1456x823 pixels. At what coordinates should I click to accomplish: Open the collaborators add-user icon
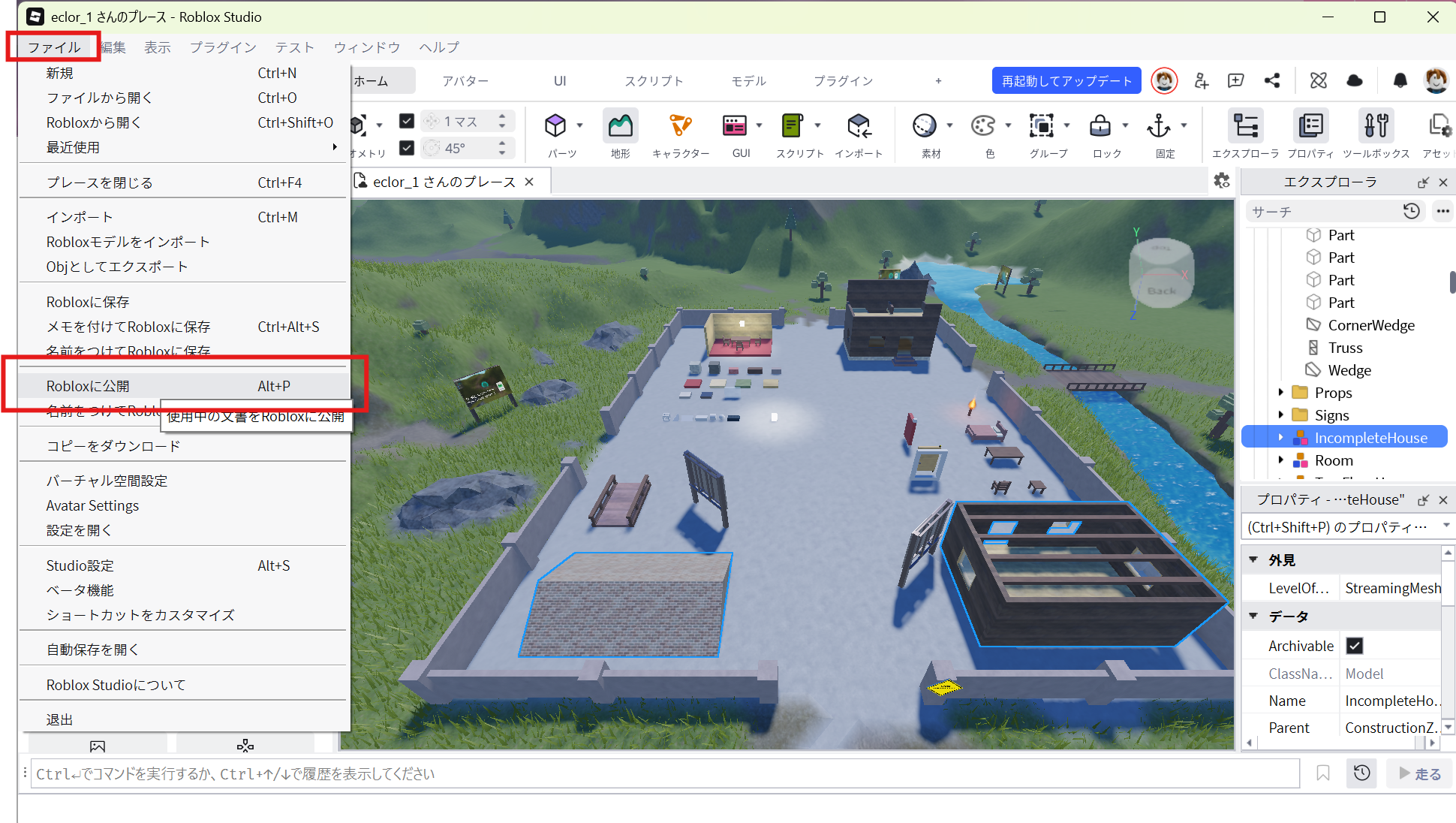point(1202,81)
